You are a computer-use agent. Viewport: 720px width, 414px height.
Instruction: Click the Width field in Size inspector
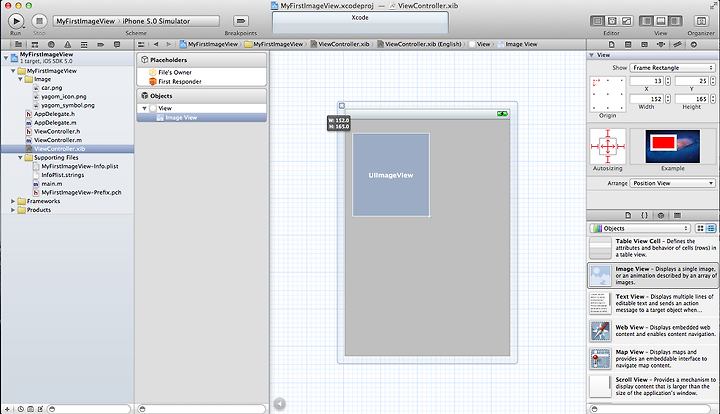tap(647, 99)
